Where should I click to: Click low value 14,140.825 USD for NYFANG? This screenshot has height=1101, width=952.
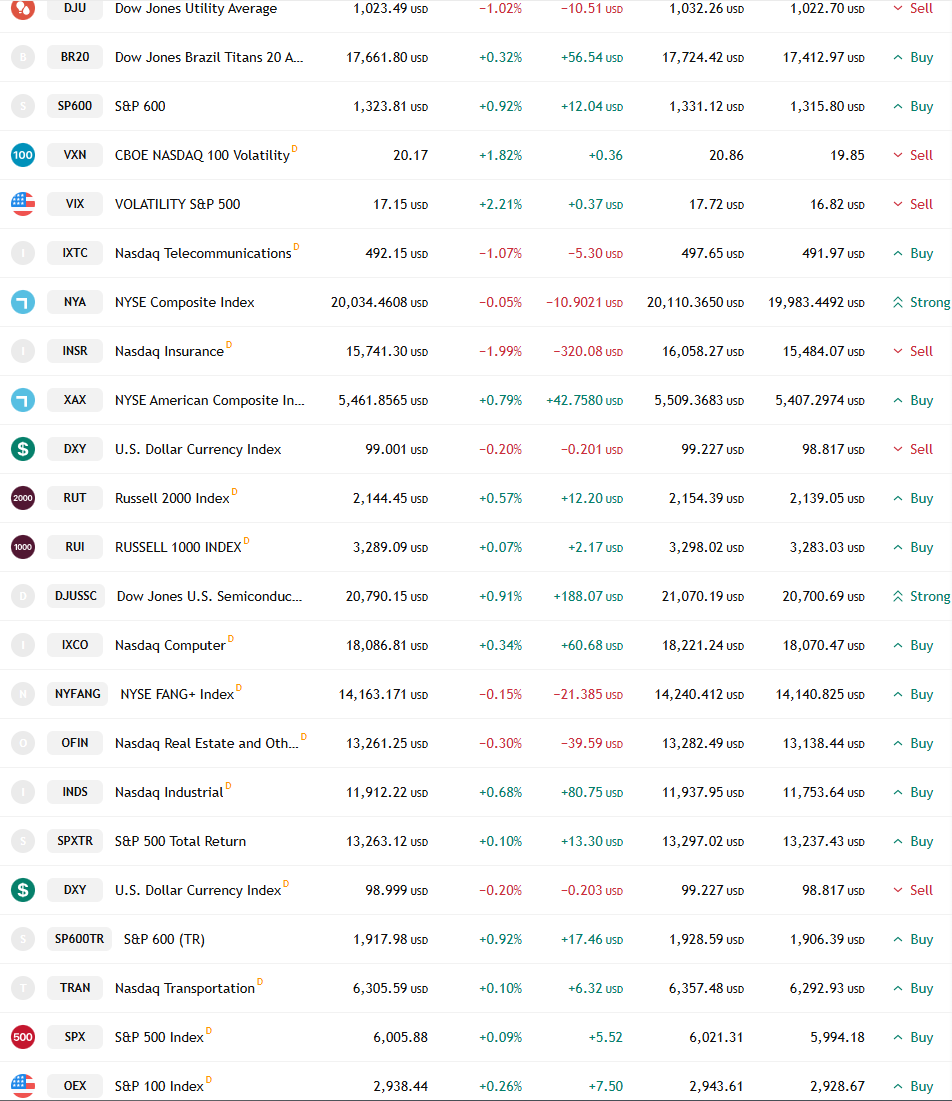(820, 694)
